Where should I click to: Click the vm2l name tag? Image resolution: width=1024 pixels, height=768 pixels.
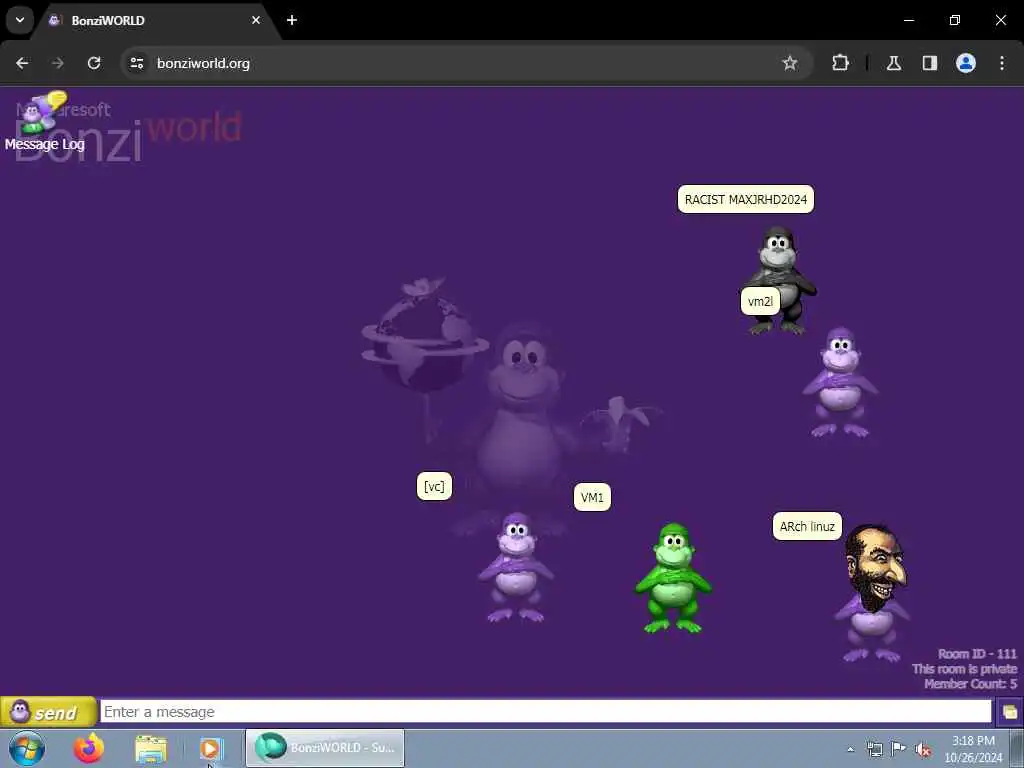(760, 301)
